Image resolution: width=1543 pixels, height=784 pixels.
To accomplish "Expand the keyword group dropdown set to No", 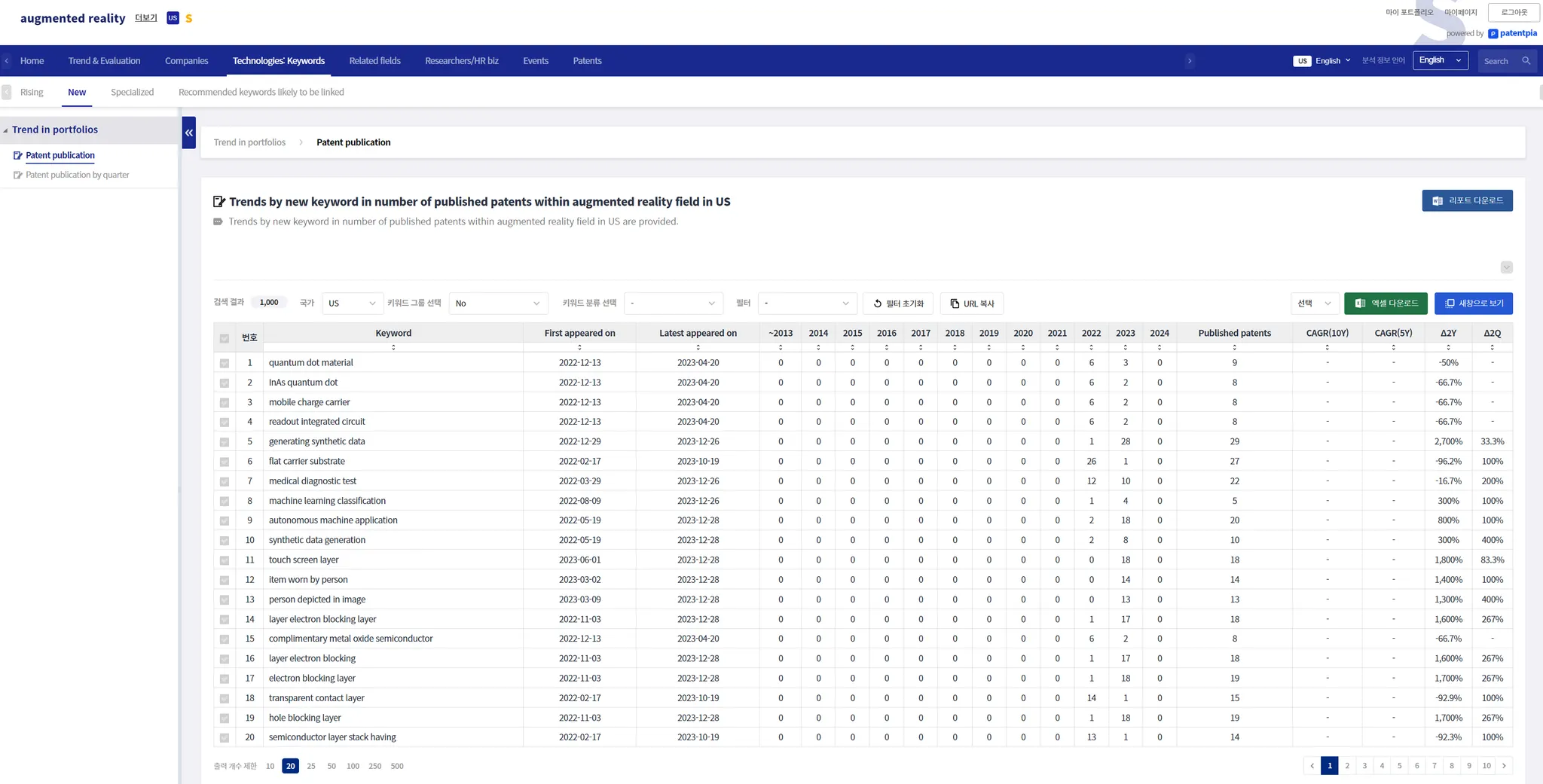I will pos(497,304).
